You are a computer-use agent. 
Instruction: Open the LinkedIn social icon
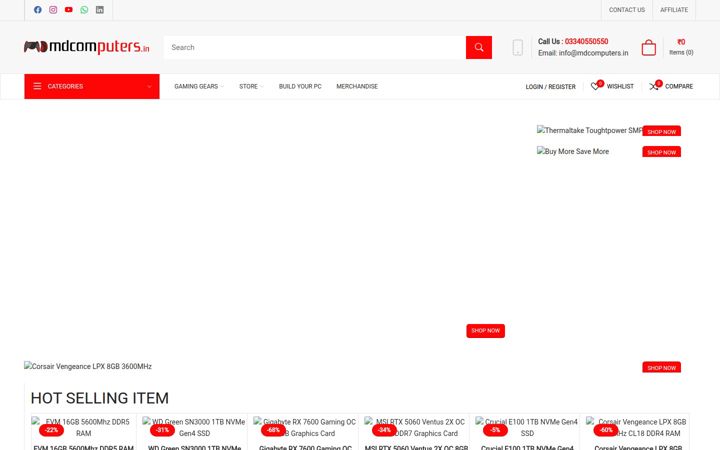click(x=100, y=10)
